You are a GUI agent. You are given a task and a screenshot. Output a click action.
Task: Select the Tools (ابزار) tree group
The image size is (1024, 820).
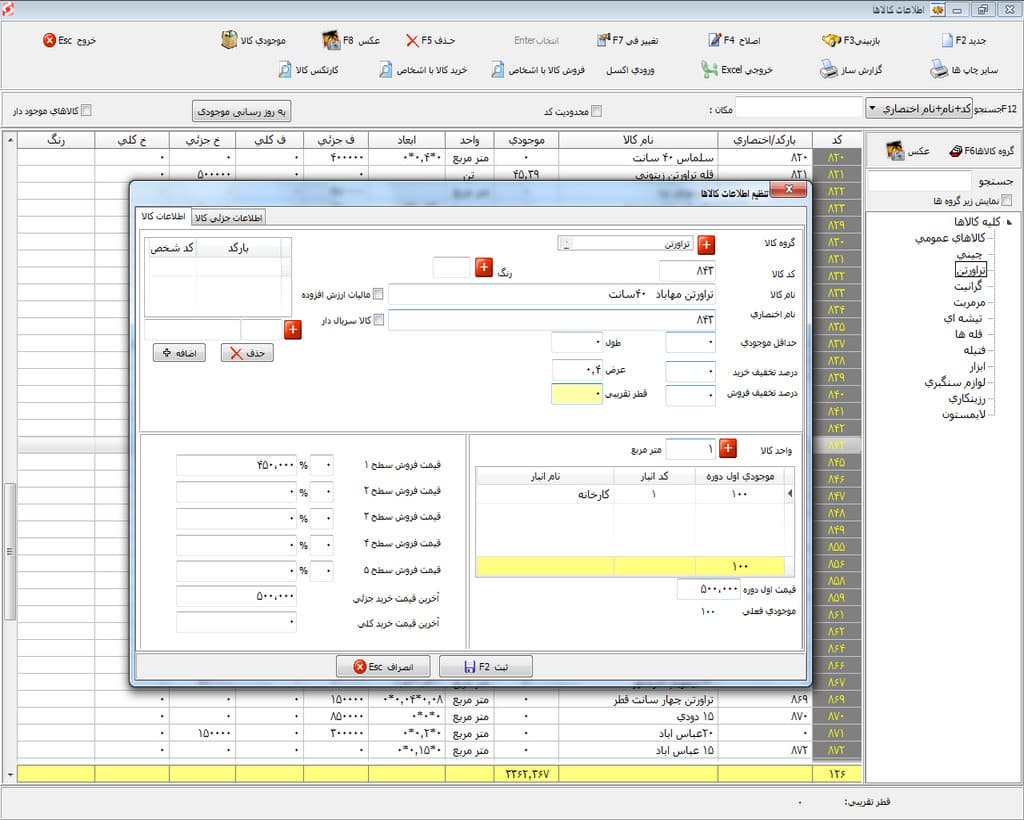tap(977, 366)
